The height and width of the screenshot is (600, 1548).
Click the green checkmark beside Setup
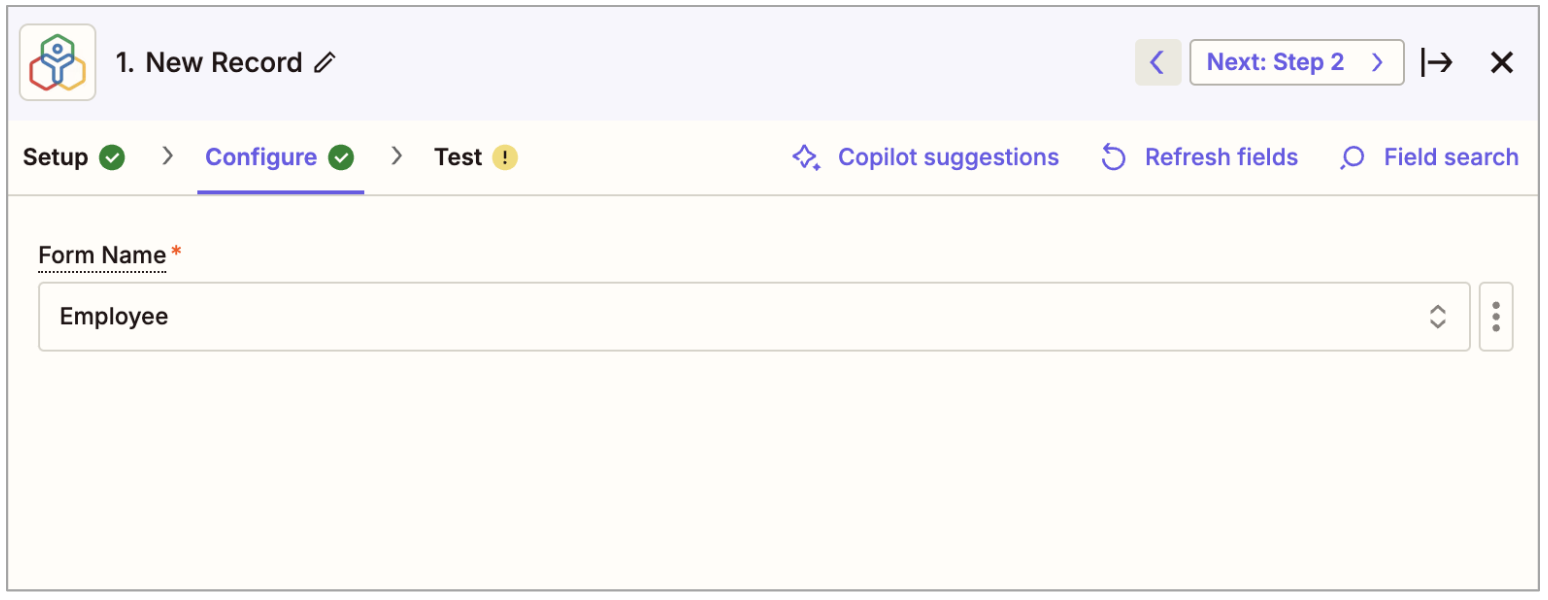[113, 158]
